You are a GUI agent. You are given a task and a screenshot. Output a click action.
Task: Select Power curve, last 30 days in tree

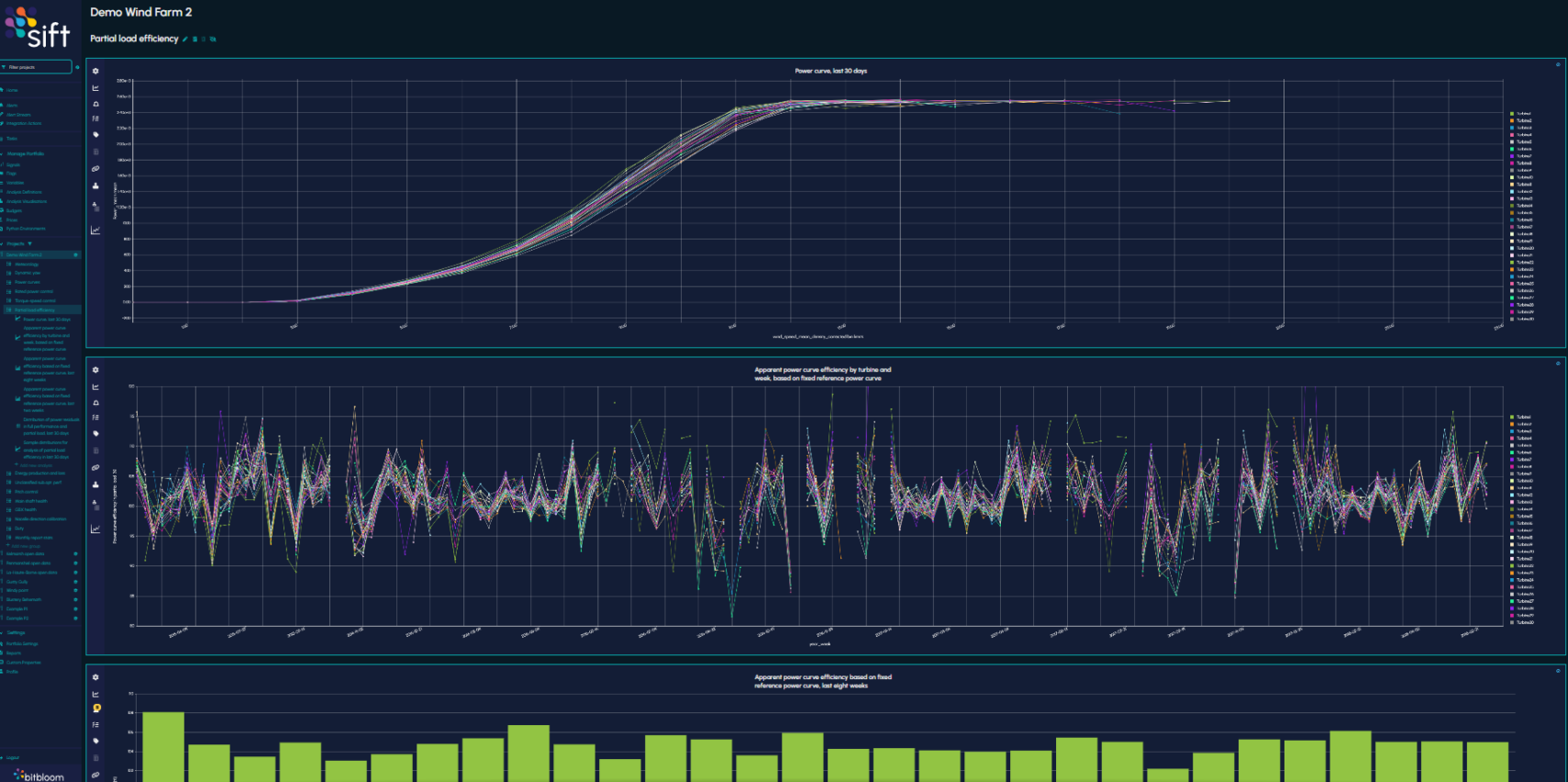45,319
